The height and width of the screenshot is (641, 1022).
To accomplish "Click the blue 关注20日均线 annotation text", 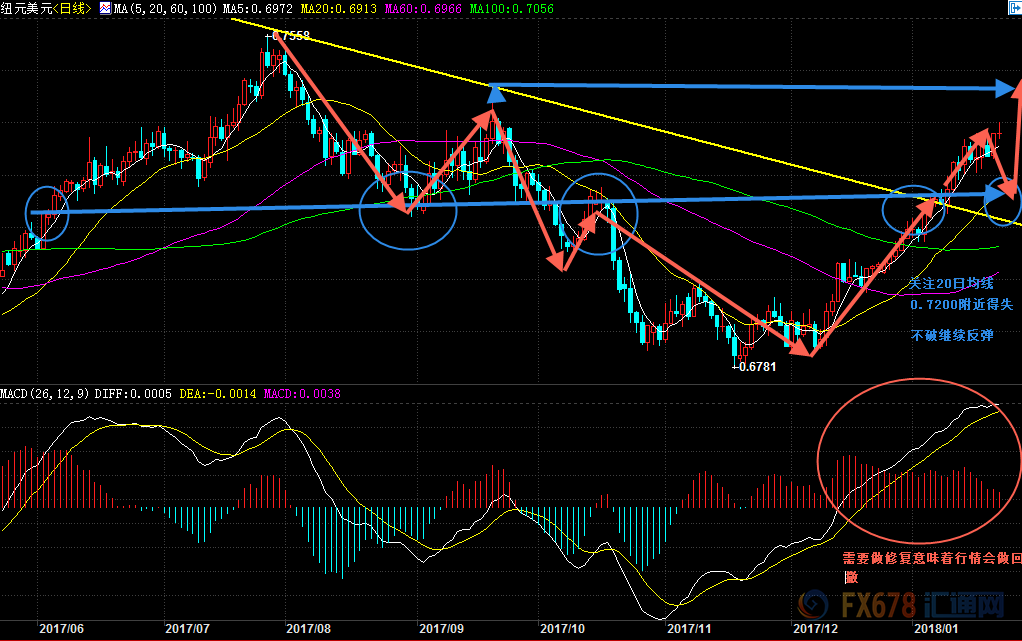I will (955, 284).
